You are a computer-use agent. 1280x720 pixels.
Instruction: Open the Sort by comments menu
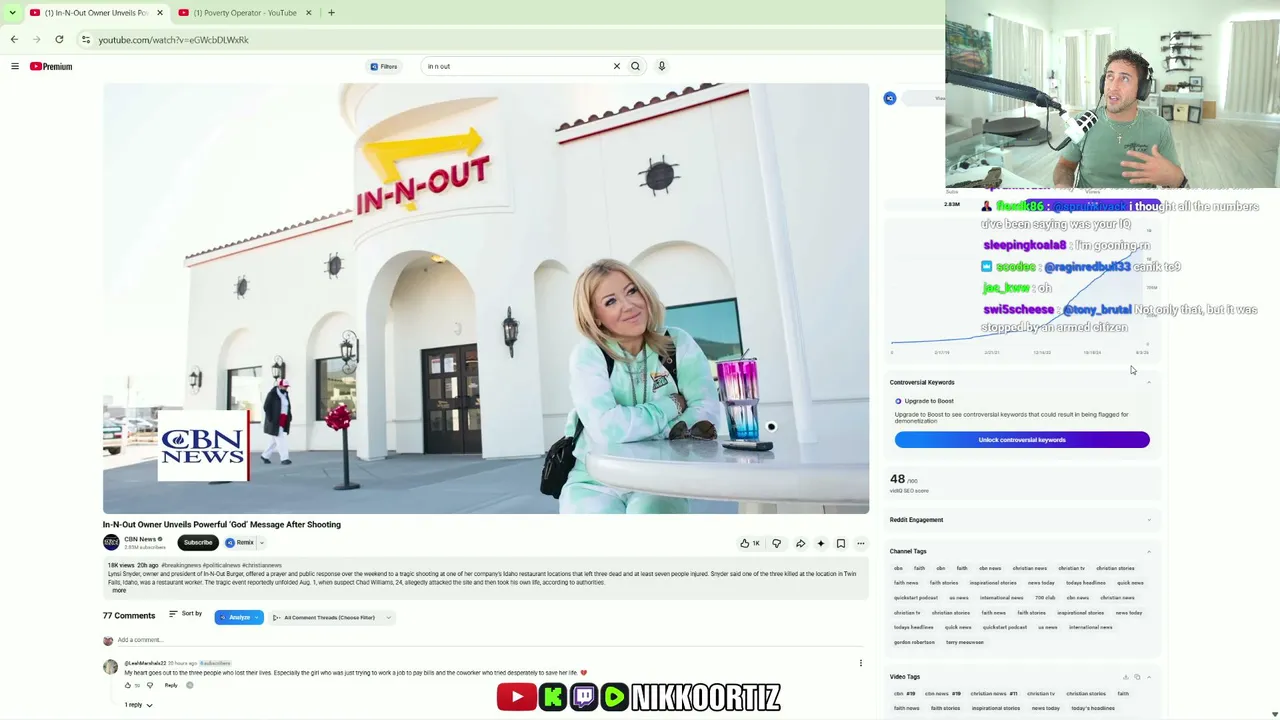point(185,613)
